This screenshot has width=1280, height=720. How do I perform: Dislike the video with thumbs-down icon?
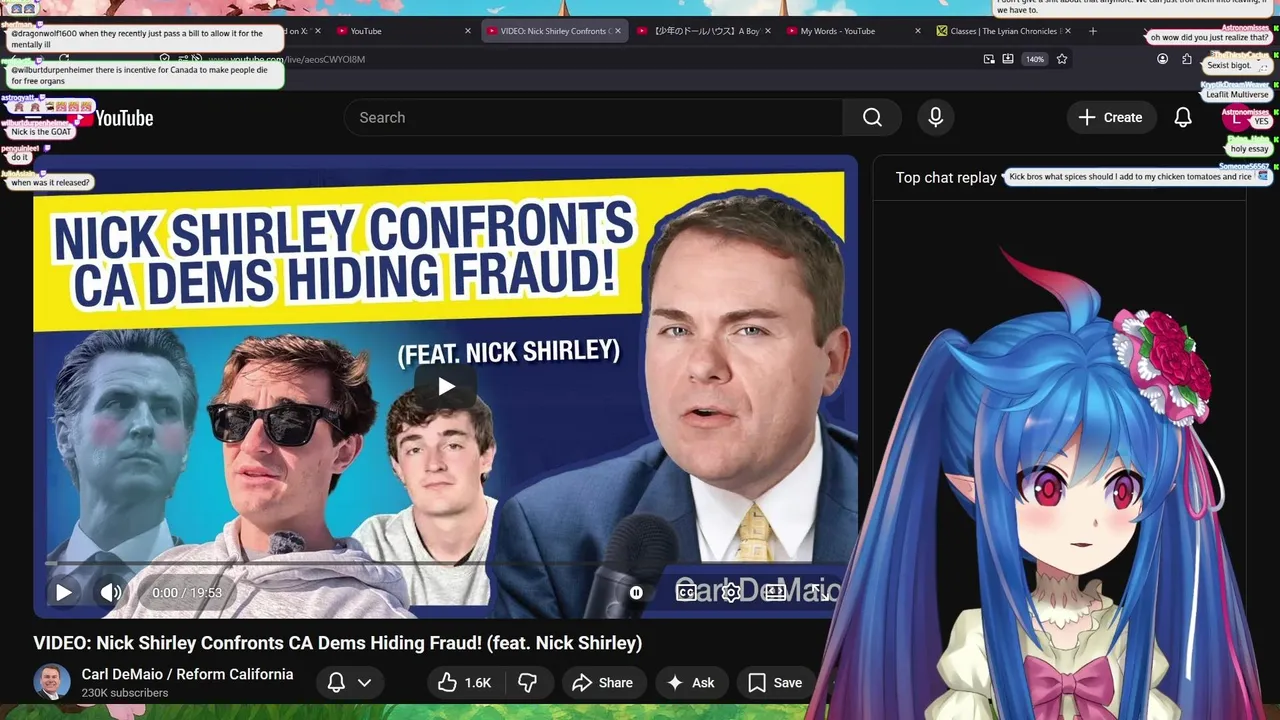527,682
